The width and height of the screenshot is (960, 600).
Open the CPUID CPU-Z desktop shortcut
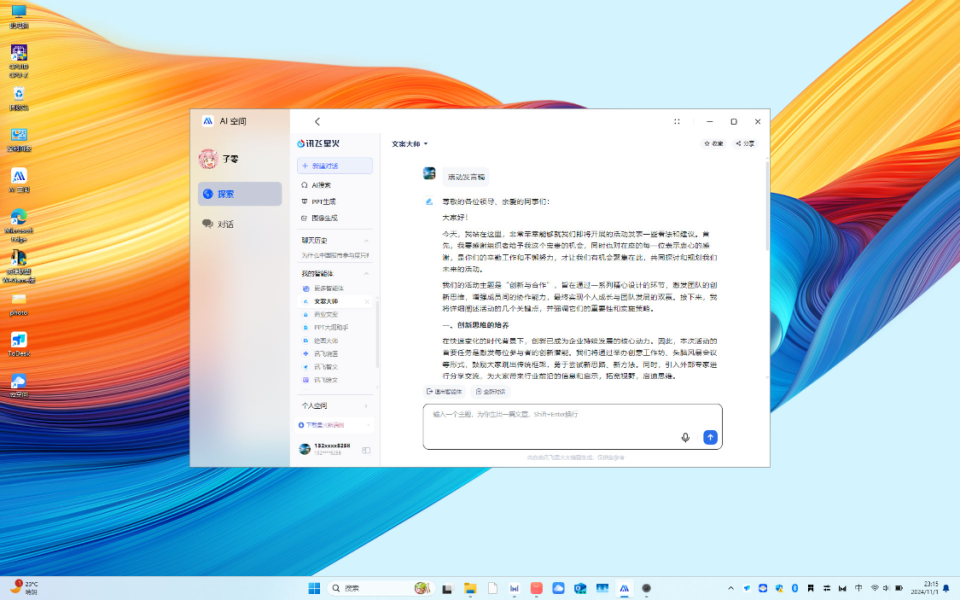point(19,61)
